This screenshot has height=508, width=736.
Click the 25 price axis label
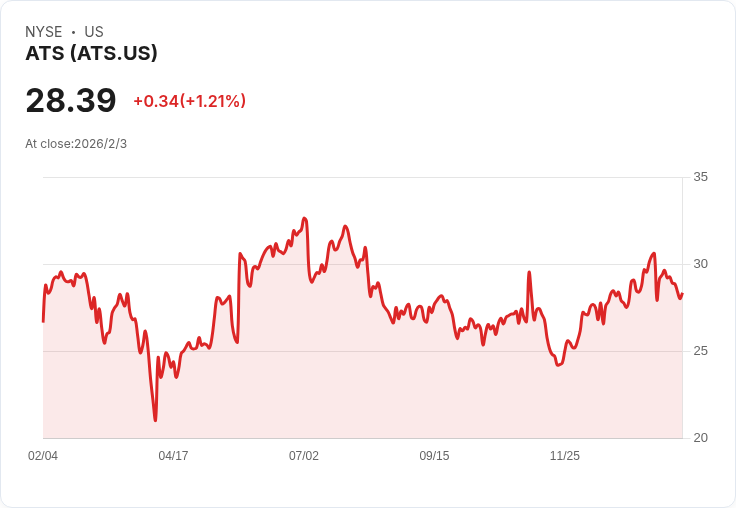(x=700, y=351)
